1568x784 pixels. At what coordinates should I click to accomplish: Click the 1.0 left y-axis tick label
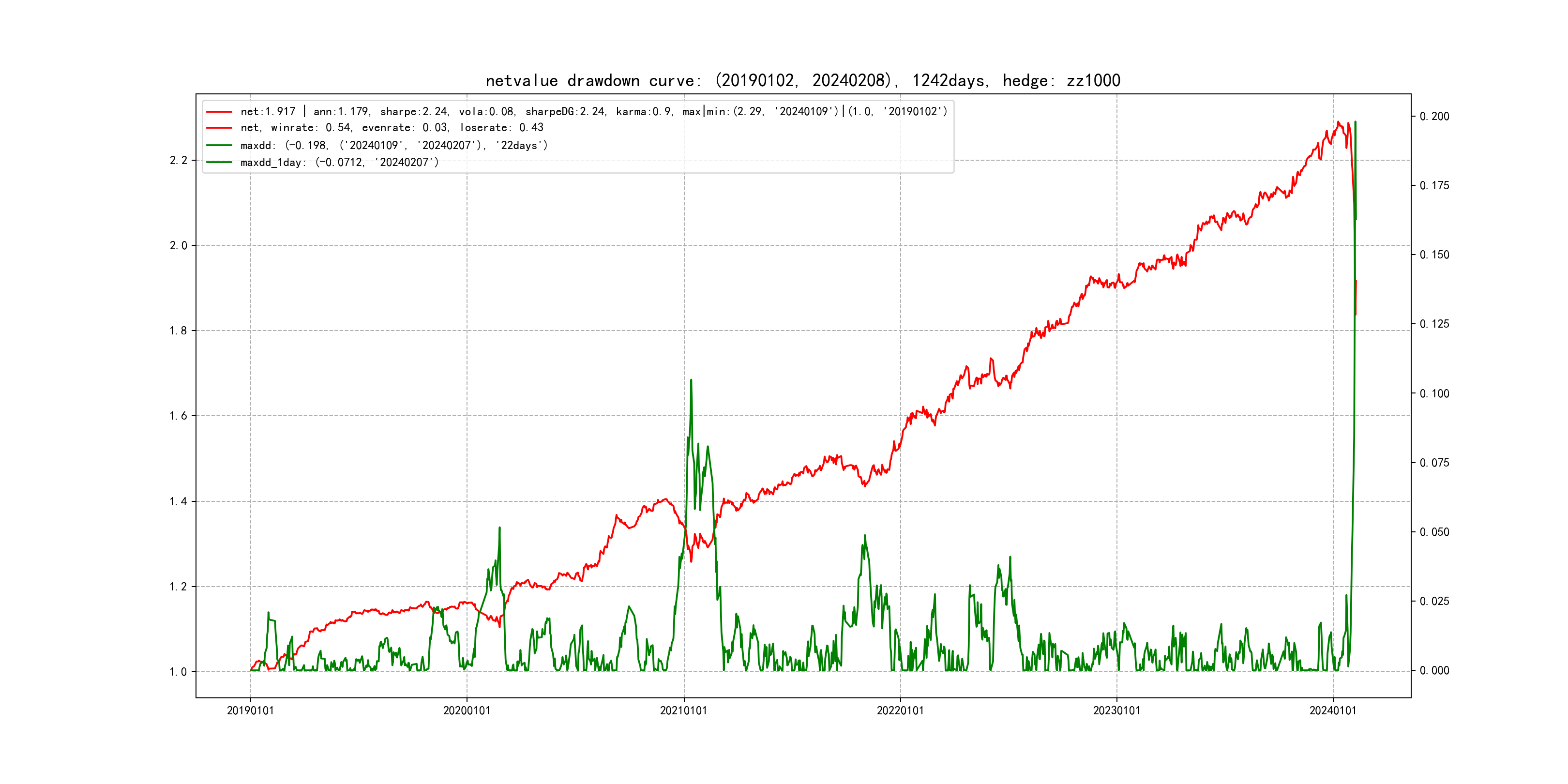click(x=179, y=672)
